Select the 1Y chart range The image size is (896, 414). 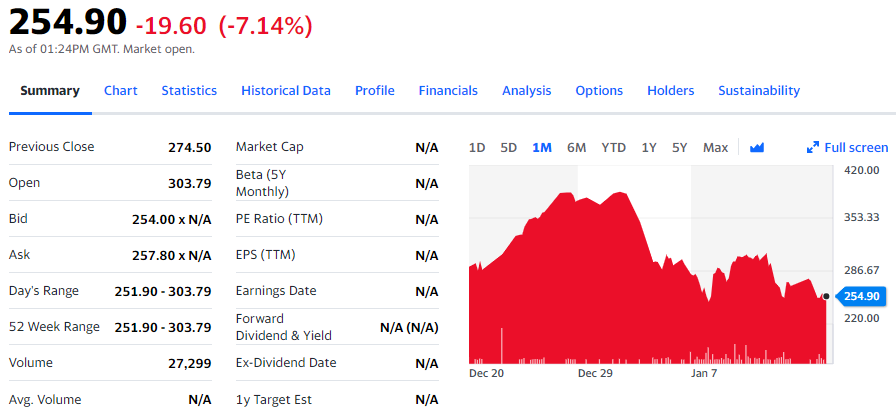pyautogui.click(x=649, y=148)
